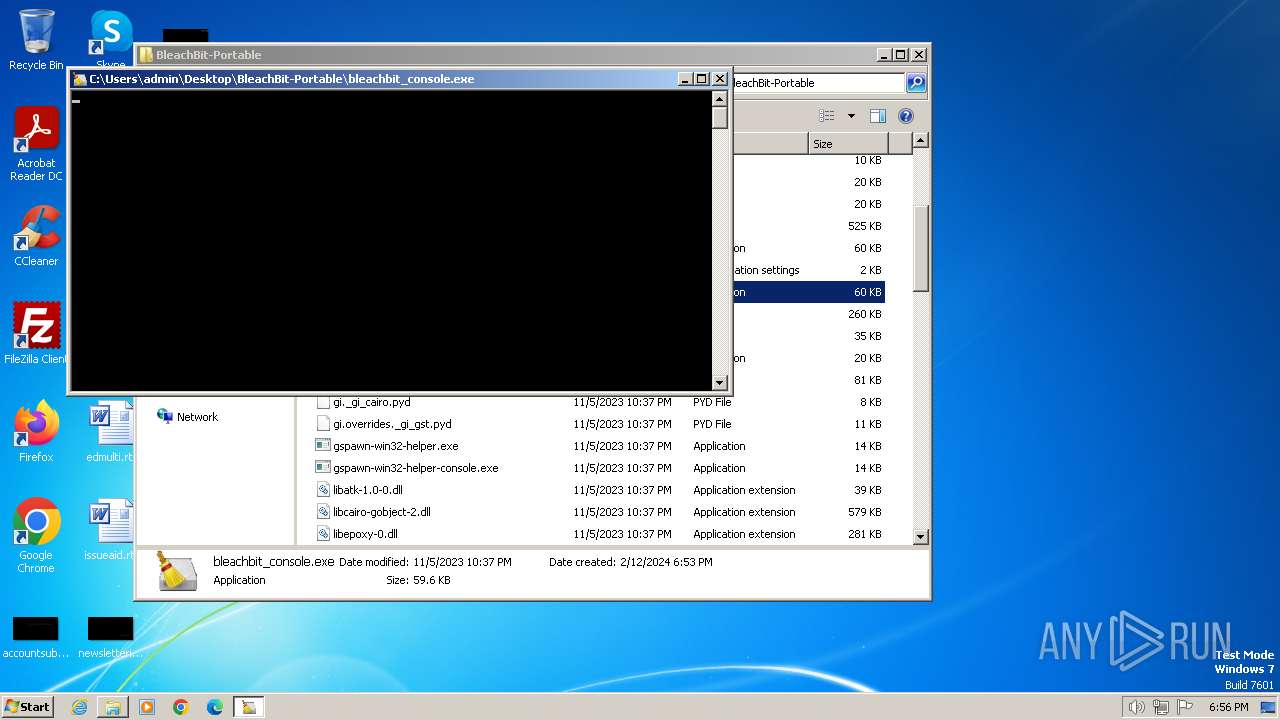
Task: Open Windows Media Player taskbar icon
Action: point(147,707)
